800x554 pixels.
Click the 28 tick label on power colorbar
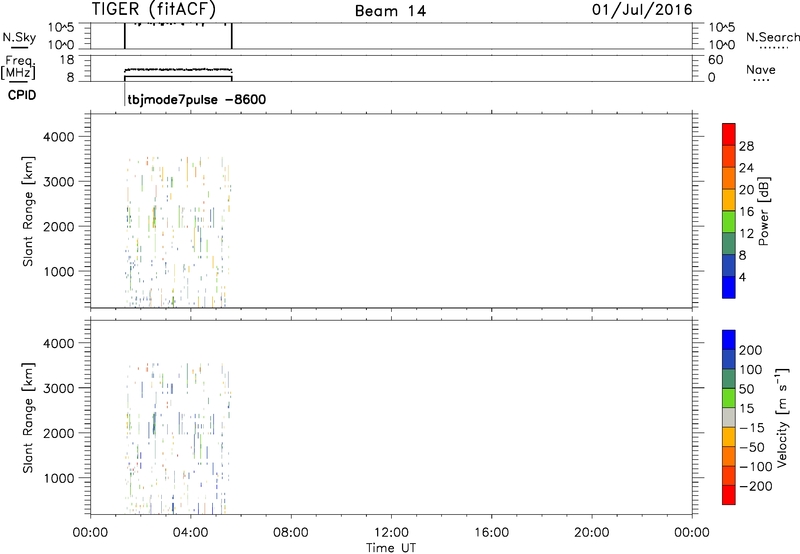pyautogui.click(x=746, y=146)
